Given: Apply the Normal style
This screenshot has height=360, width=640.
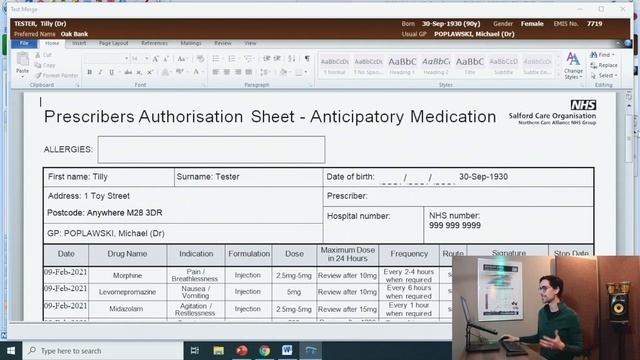Looking at the screenshot, I should click(335, 66).
